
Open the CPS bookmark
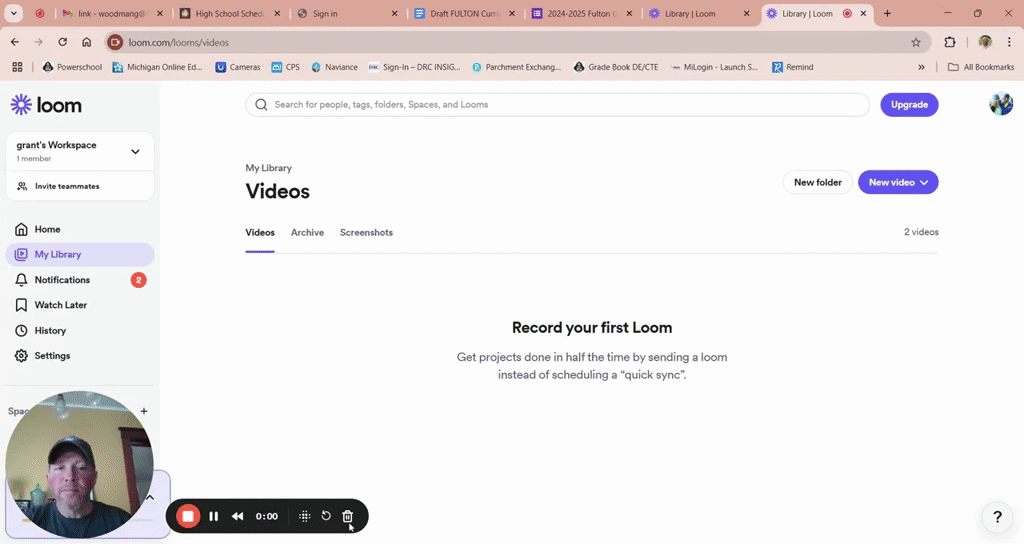pos(285,67)
